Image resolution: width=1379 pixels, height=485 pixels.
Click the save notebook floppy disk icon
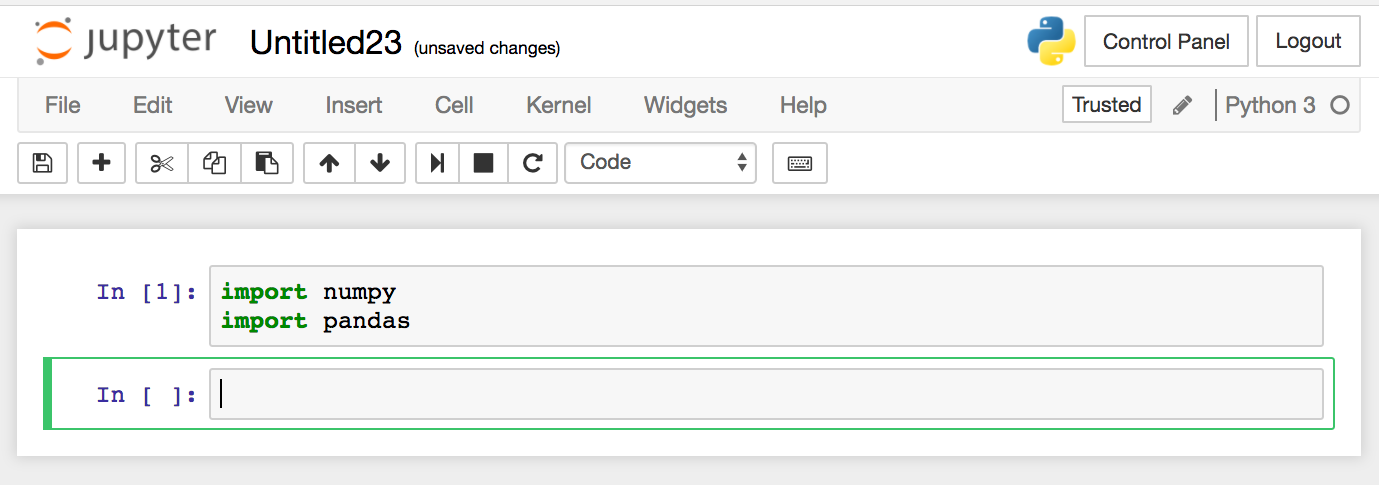coord(43,163)
